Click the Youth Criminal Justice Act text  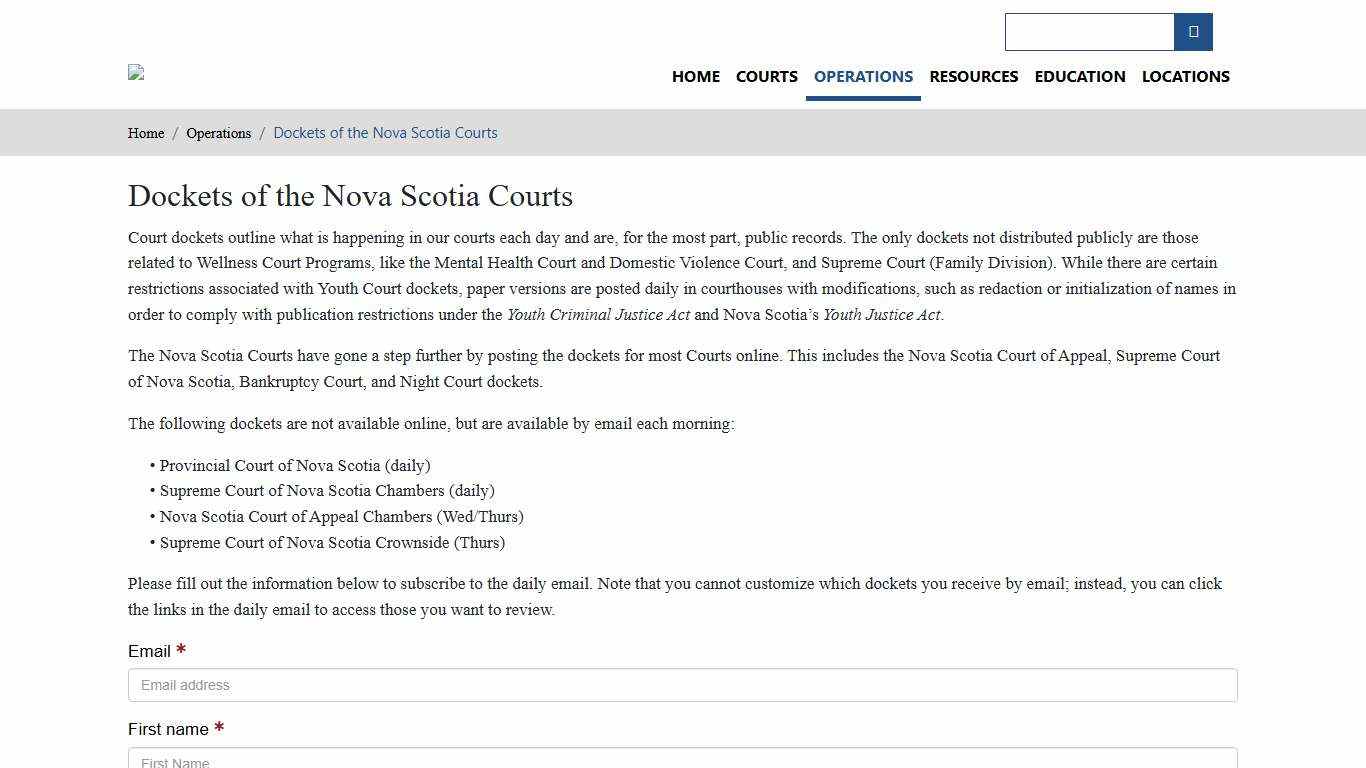tap(598, 314)
